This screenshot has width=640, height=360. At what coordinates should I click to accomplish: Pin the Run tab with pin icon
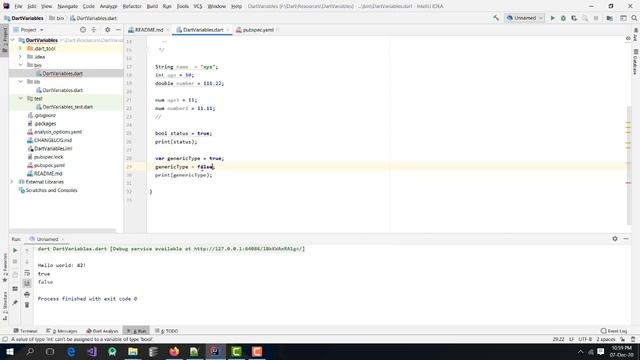tap(15, 302)
